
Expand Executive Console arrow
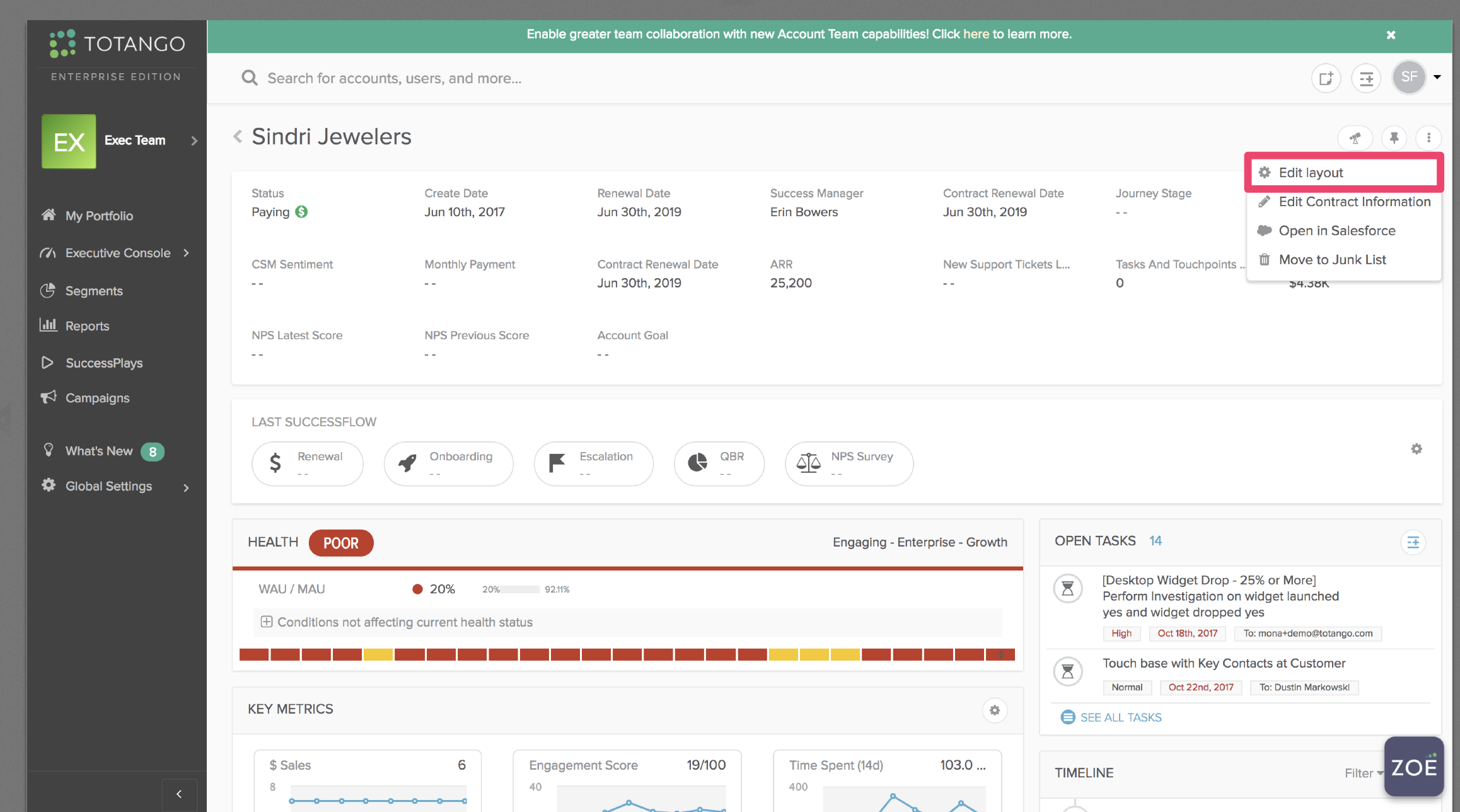187,253
